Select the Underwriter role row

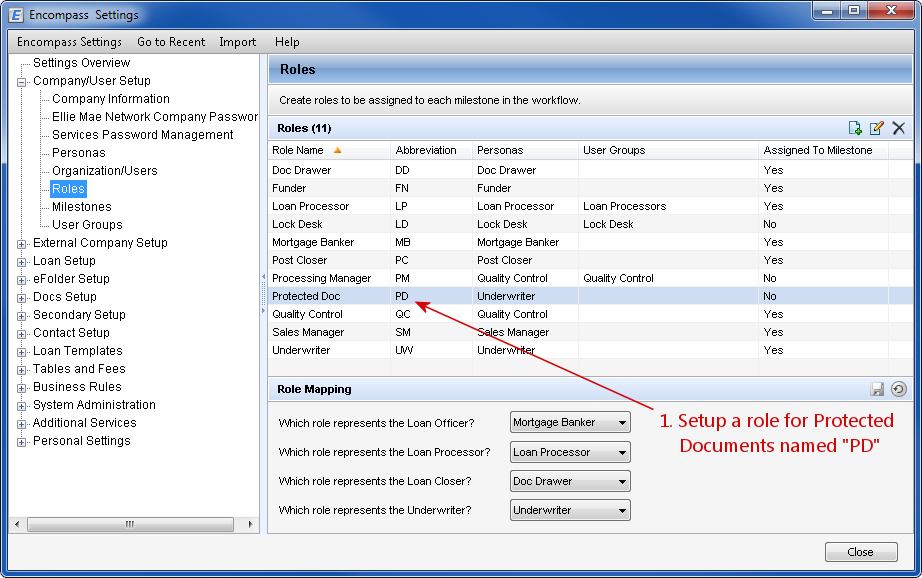590,350
